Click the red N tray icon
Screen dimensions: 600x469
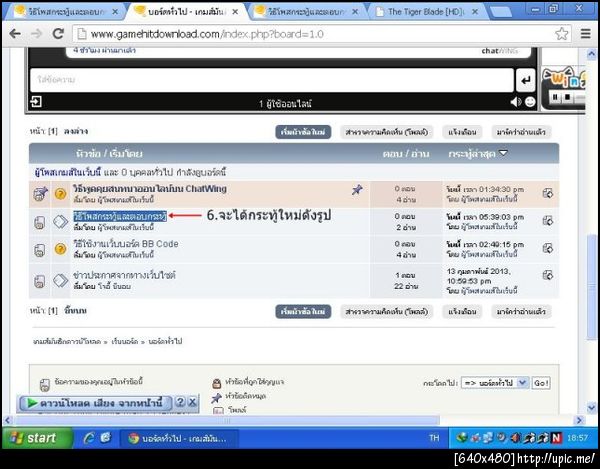(556, 438)
